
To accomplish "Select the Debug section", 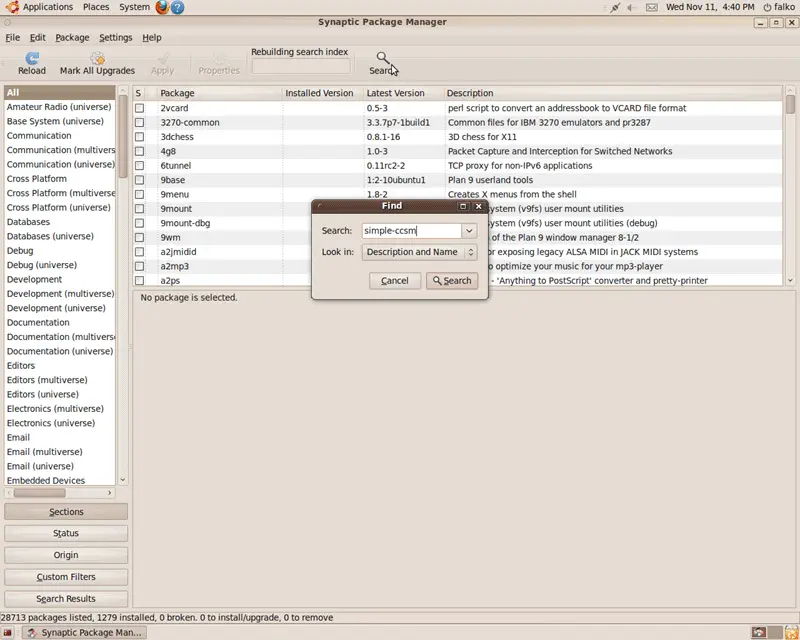I will pyautogui.click(x=60, y=251).
